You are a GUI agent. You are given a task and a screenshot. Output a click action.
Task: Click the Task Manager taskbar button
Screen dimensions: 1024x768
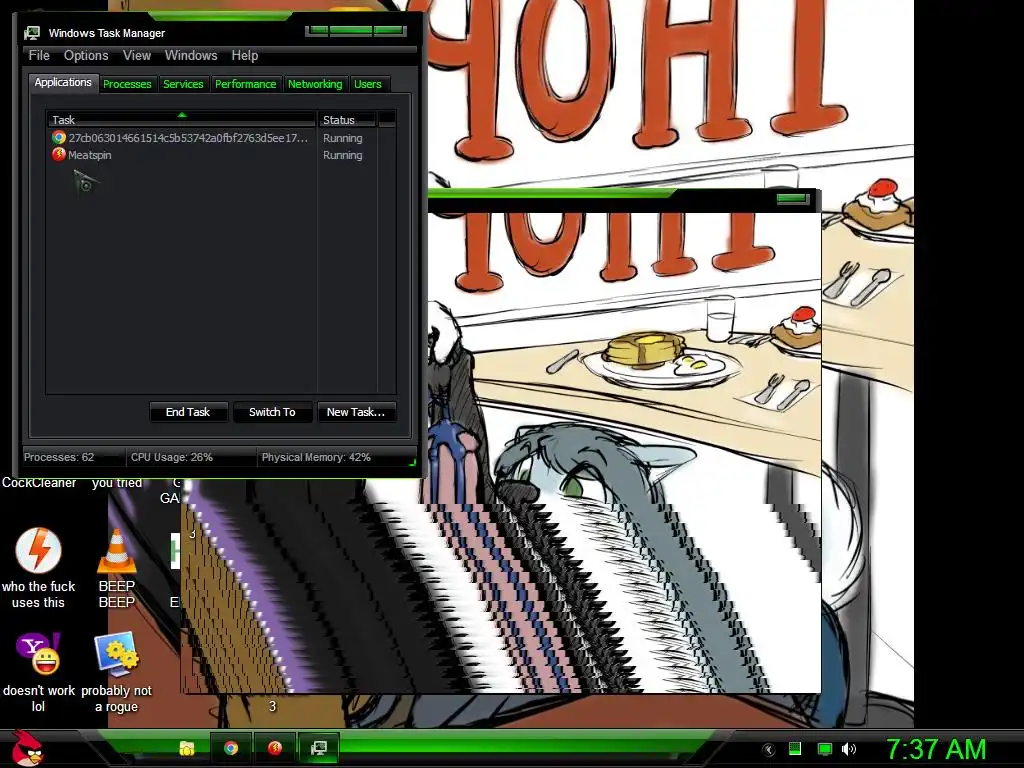click(x=319, y=748)
